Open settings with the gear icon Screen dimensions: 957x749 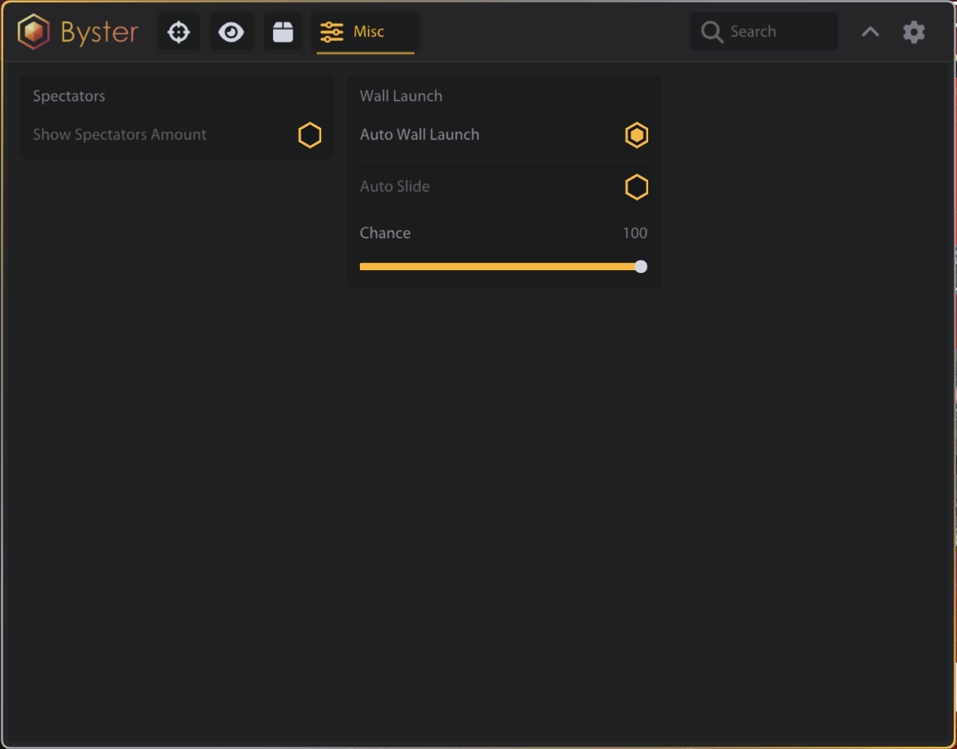(914, 32)
